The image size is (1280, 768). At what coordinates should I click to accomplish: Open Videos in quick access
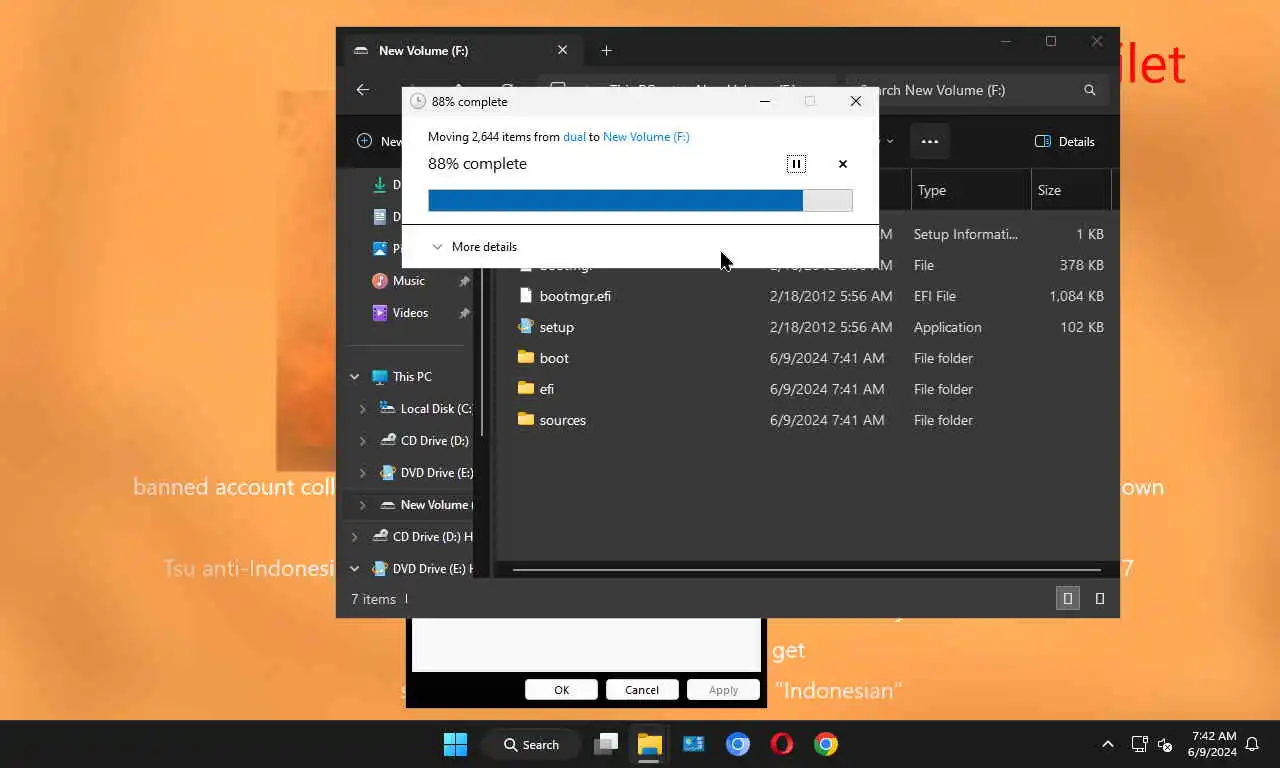tap(410, 313)
